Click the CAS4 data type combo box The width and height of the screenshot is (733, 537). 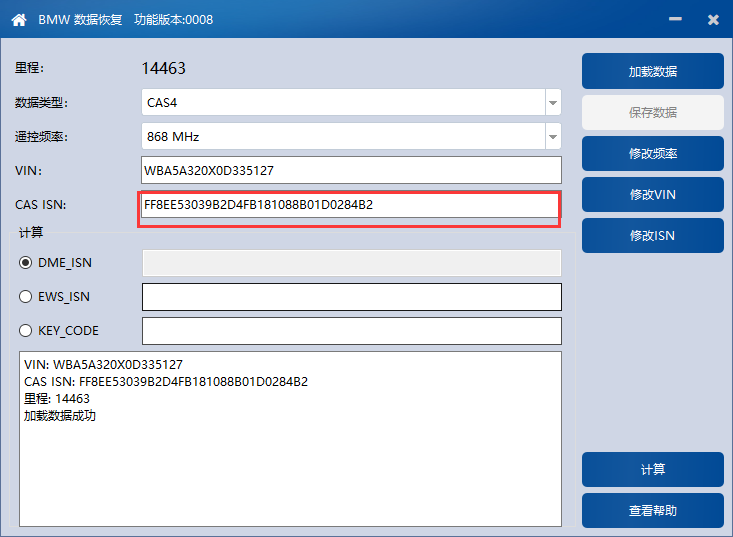point(351,102)
